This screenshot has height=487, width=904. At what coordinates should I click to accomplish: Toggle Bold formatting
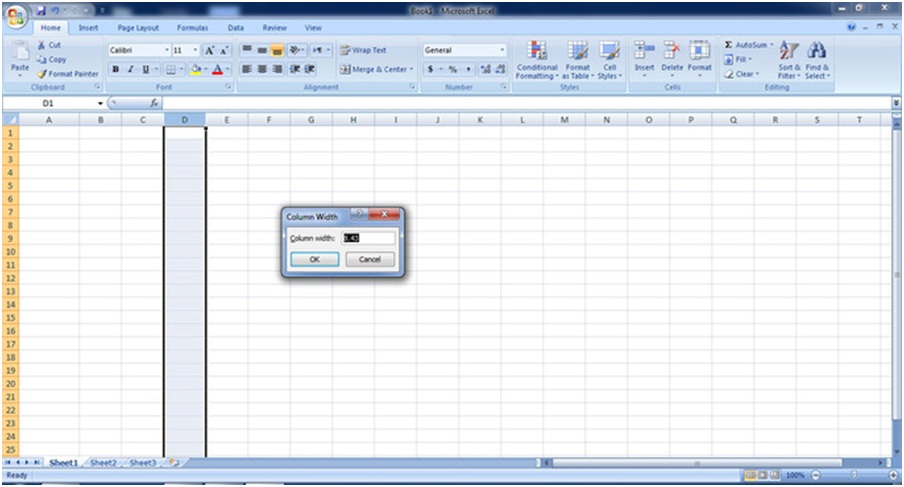pyautogui.click(x=116, y=69)
